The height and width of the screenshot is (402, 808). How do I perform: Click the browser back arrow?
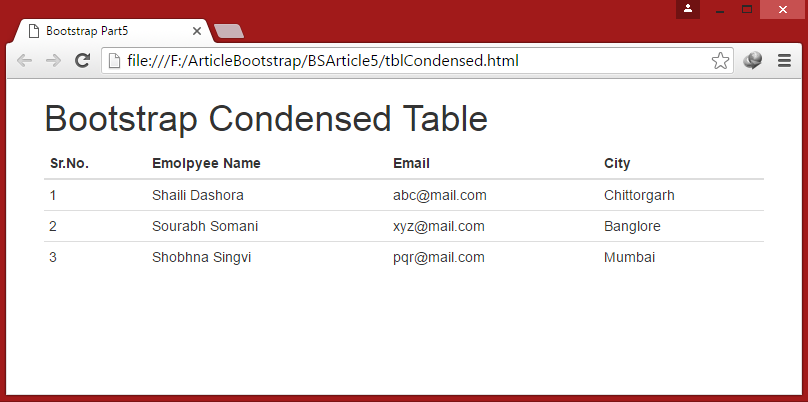[x=25, y=61]
